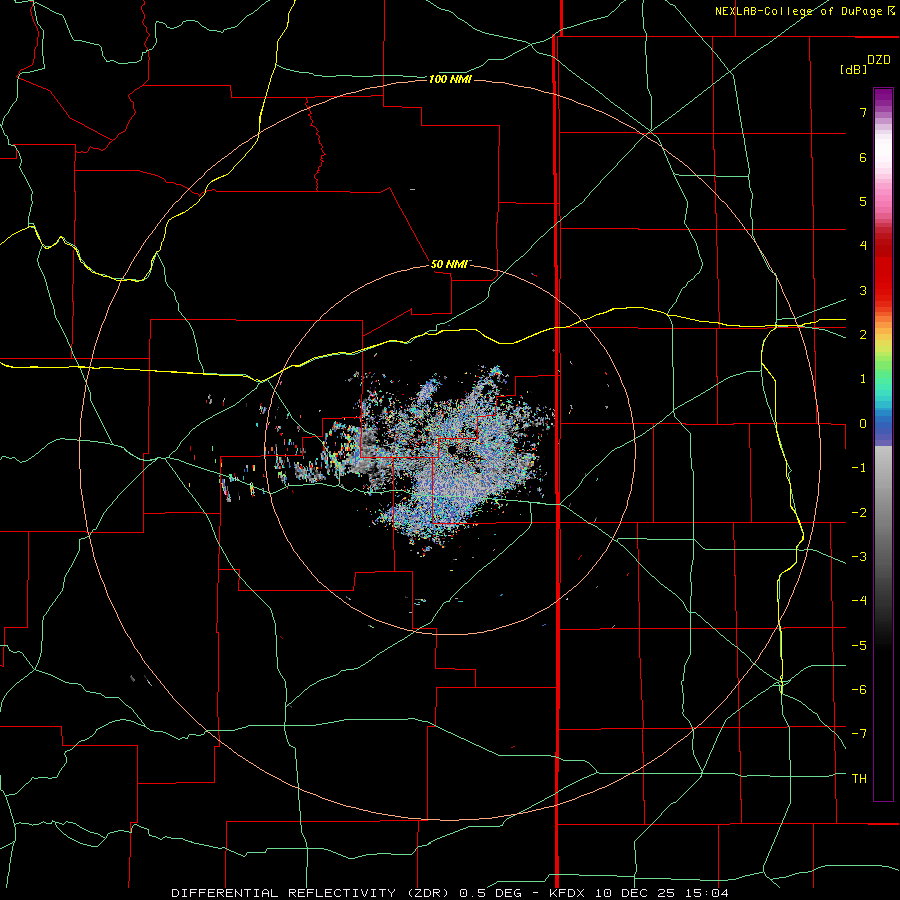Click the 7 value on the color scale

863,112
